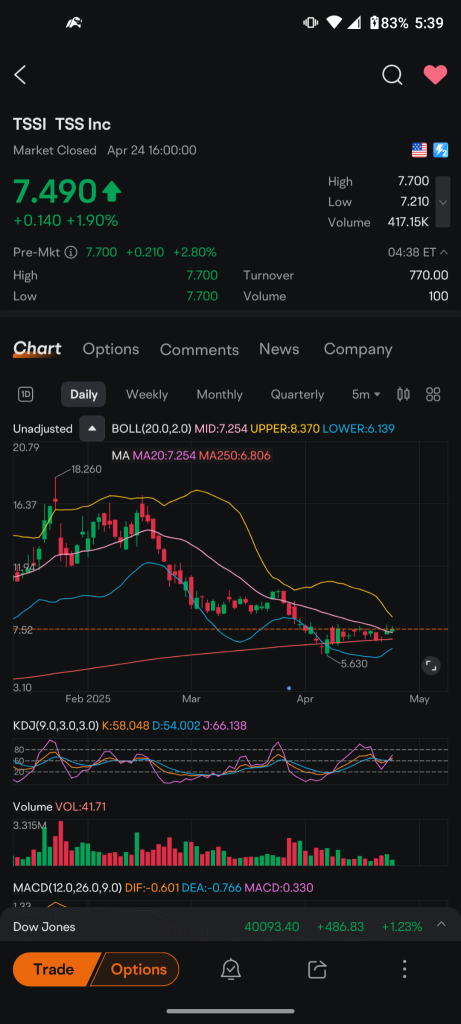The height and width of the screenshot is (1024, 461).
Task: Select the Daily timeframe
Action: point(84,394)
